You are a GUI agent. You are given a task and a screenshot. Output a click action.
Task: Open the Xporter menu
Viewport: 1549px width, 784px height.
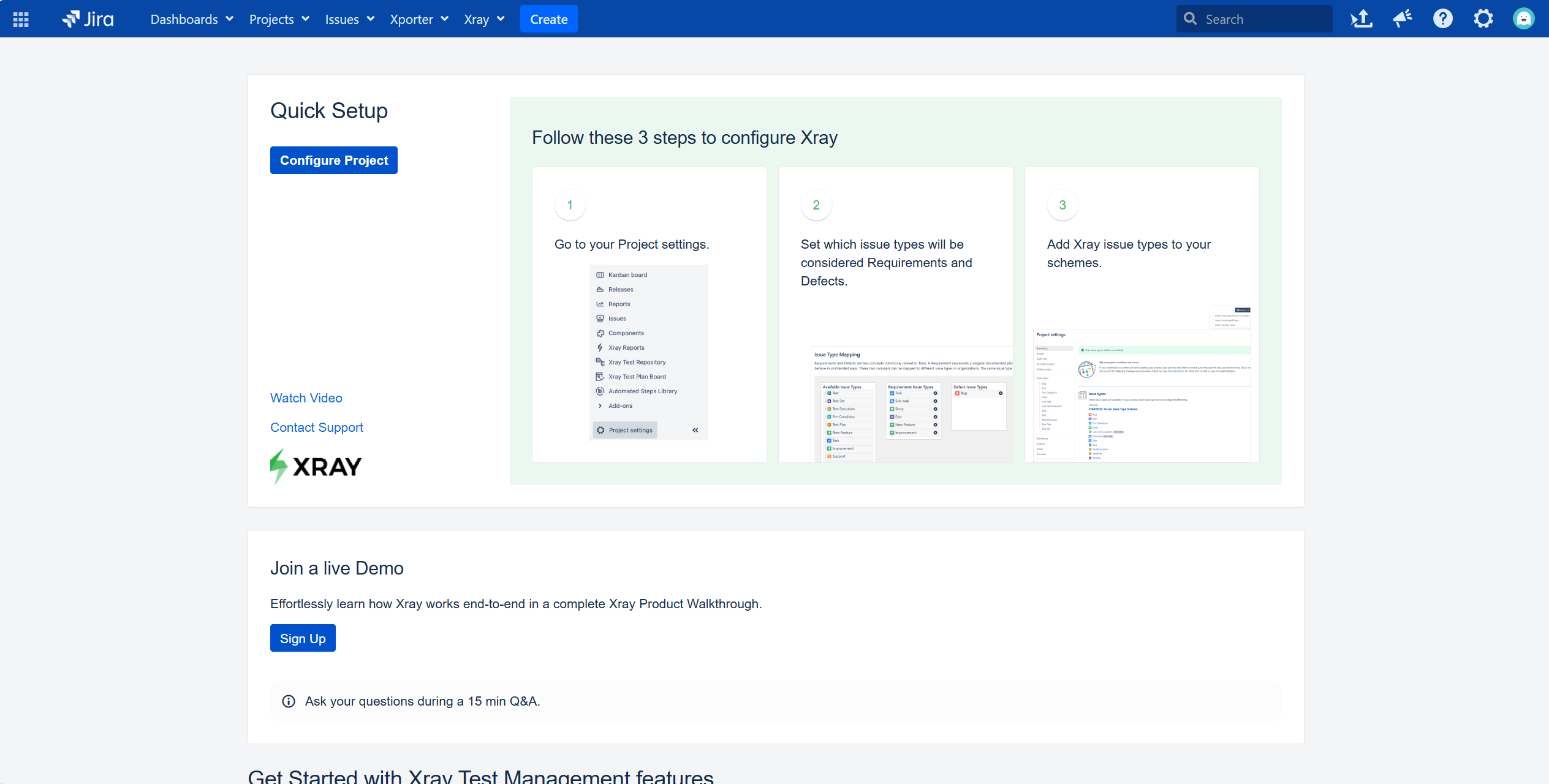click(x=419, y=19)
